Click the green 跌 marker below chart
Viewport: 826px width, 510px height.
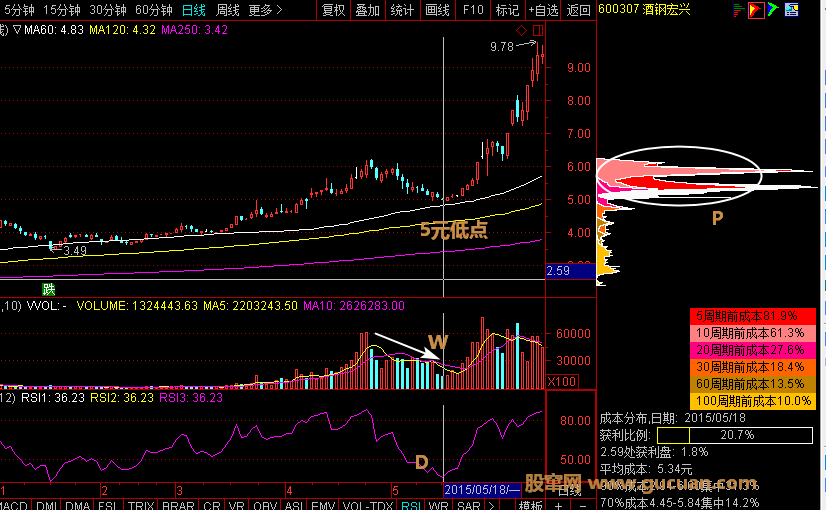point(48,289)
